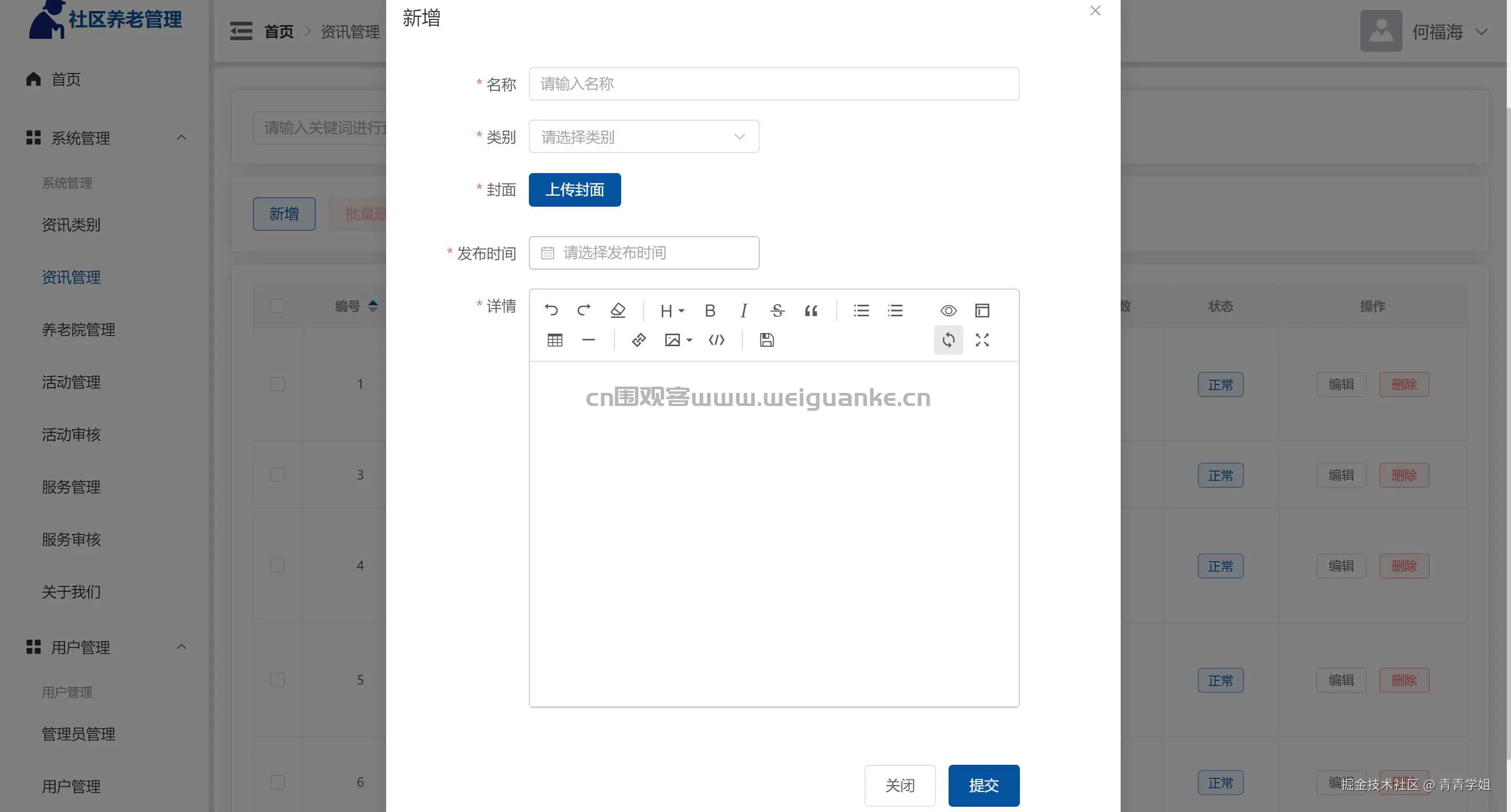Viewport: 1511px width, 812px height.
Task: Insert a link with link icon
Action: tap(639, 340)
